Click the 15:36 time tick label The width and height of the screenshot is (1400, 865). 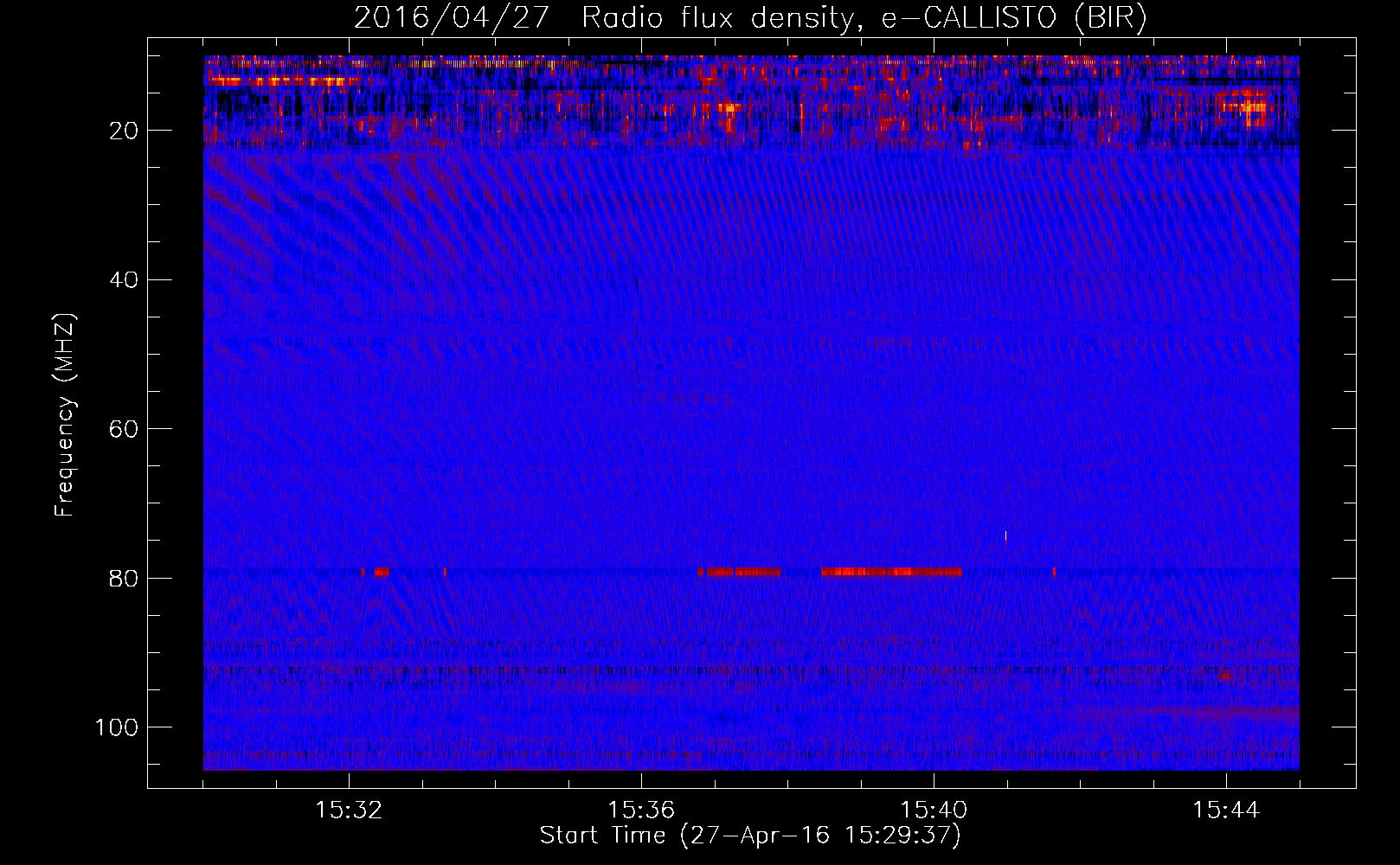tap(641, 810)
